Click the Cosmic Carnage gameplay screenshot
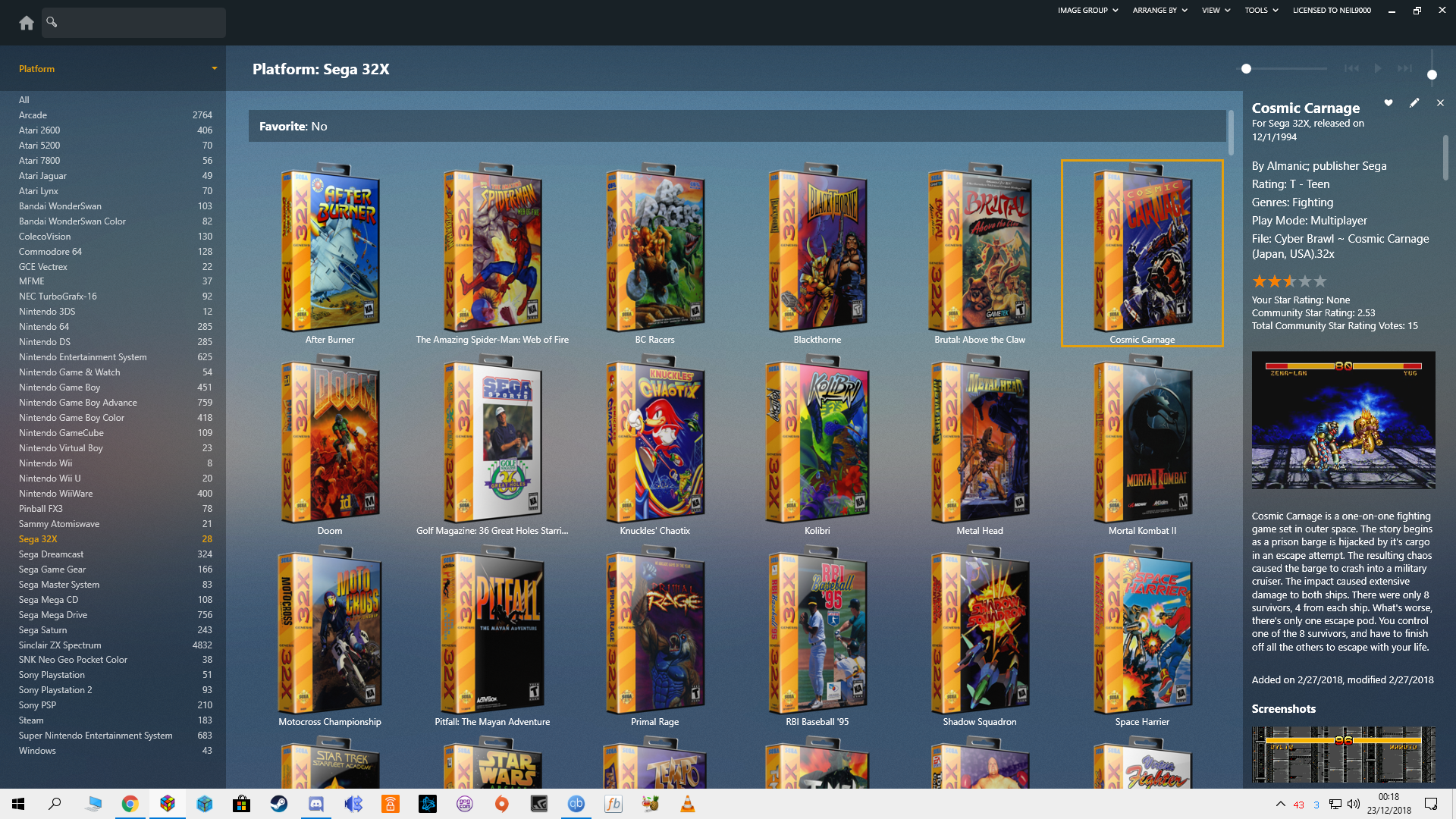This screenshot has height=819, width=1456. 1343,420
